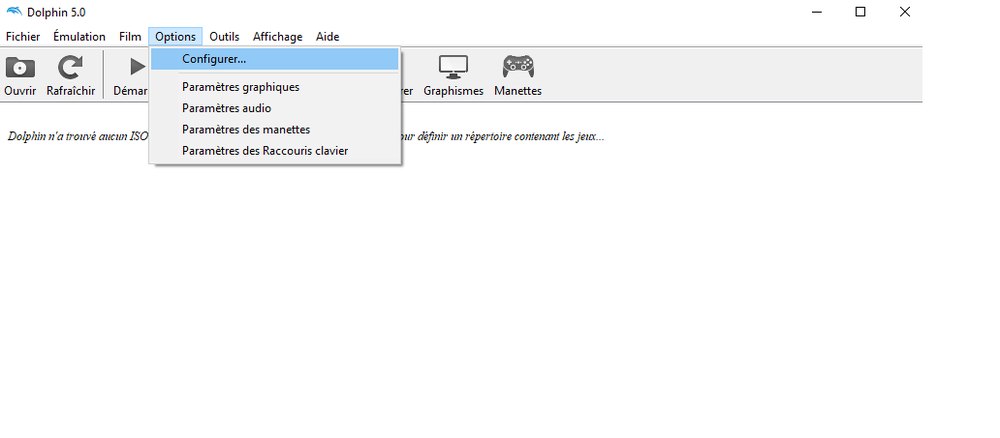Close the open Options menu
This screenshot has height=438, width=1000.
tap(175, 37)
